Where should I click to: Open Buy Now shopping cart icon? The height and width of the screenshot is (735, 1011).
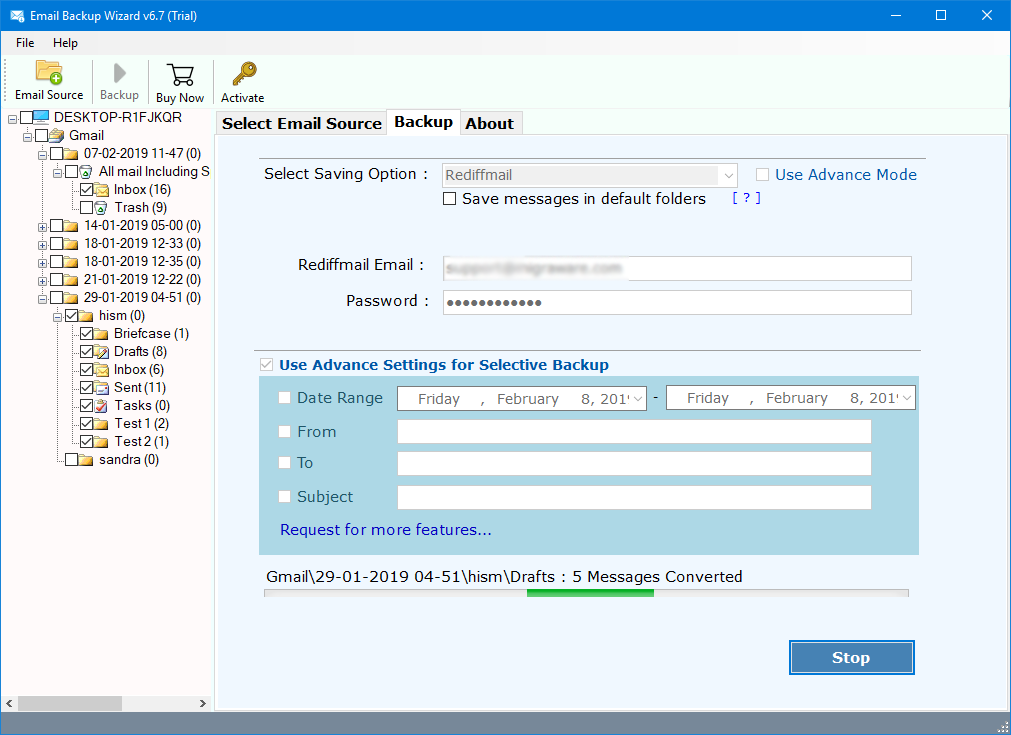(x=180, y=74)
